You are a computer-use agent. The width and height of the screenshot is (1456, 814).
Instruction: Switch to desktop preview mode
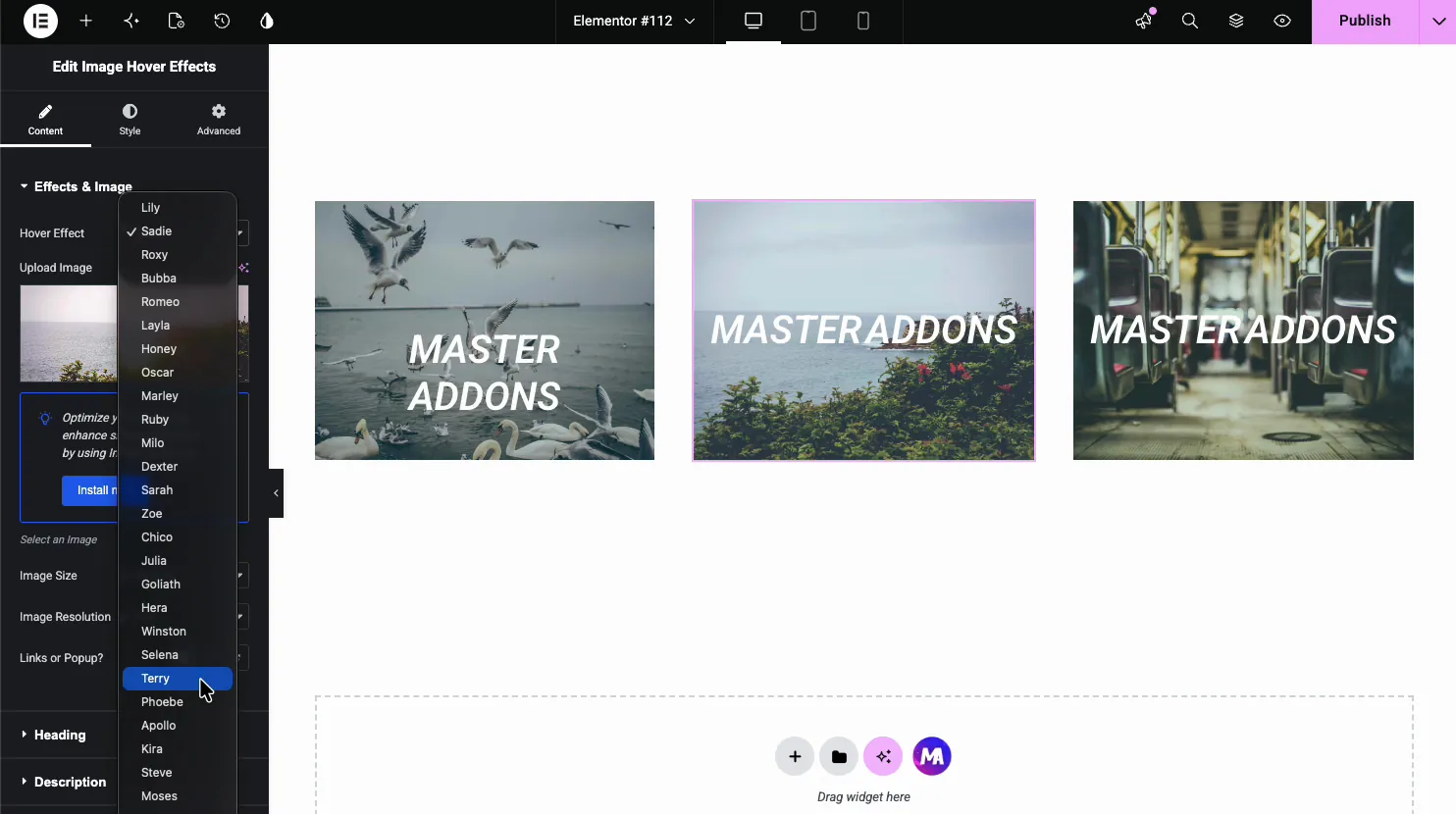tap(754, 21)
